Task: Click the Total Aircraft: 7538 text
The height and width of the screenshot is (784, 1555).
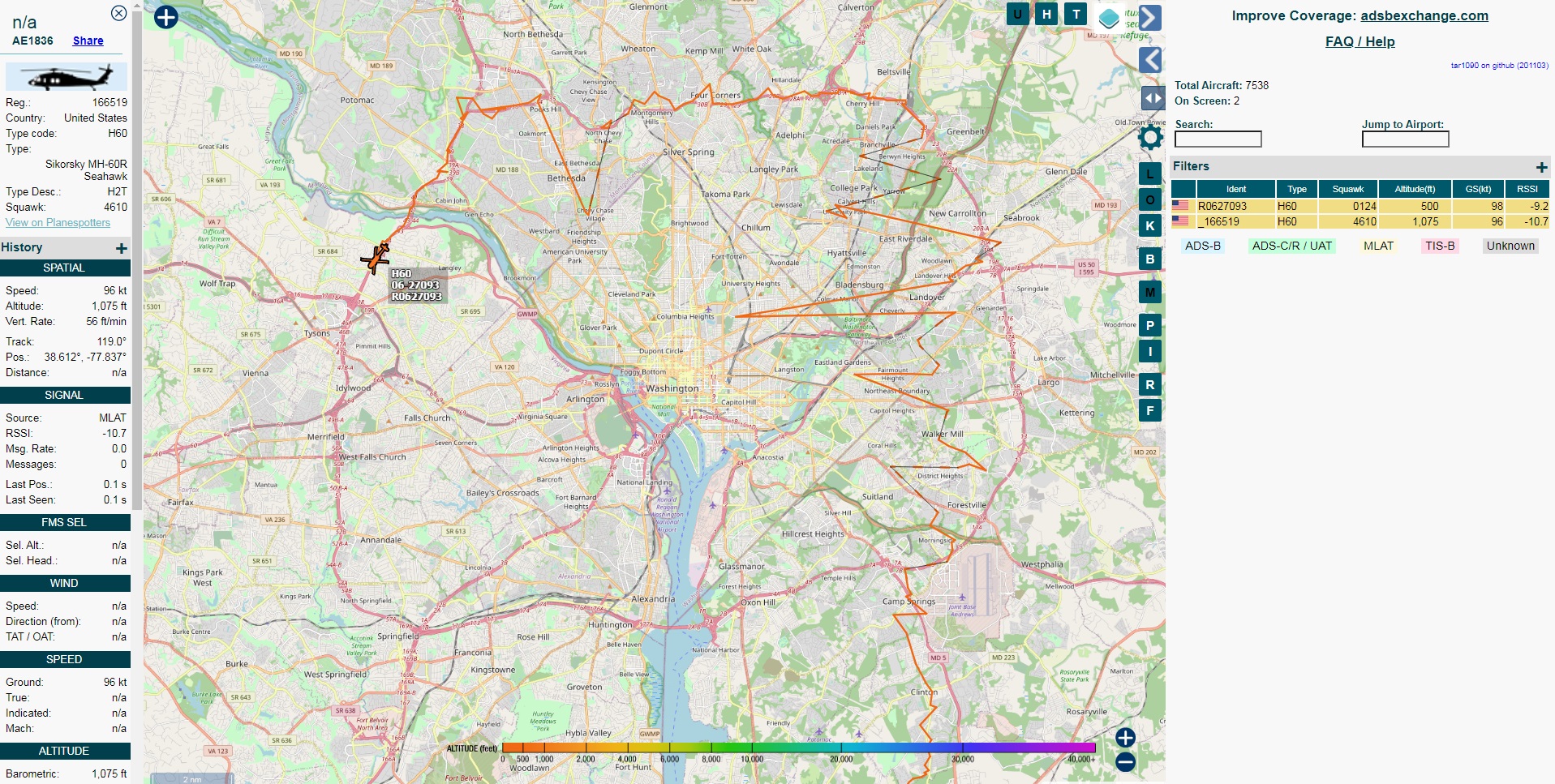Action: [1222, 85]
